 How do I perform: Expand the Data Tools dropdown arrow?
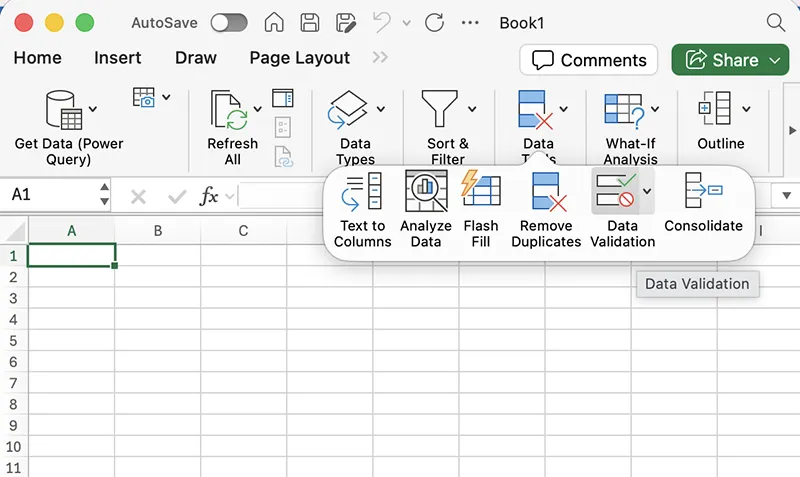point(564,109)
